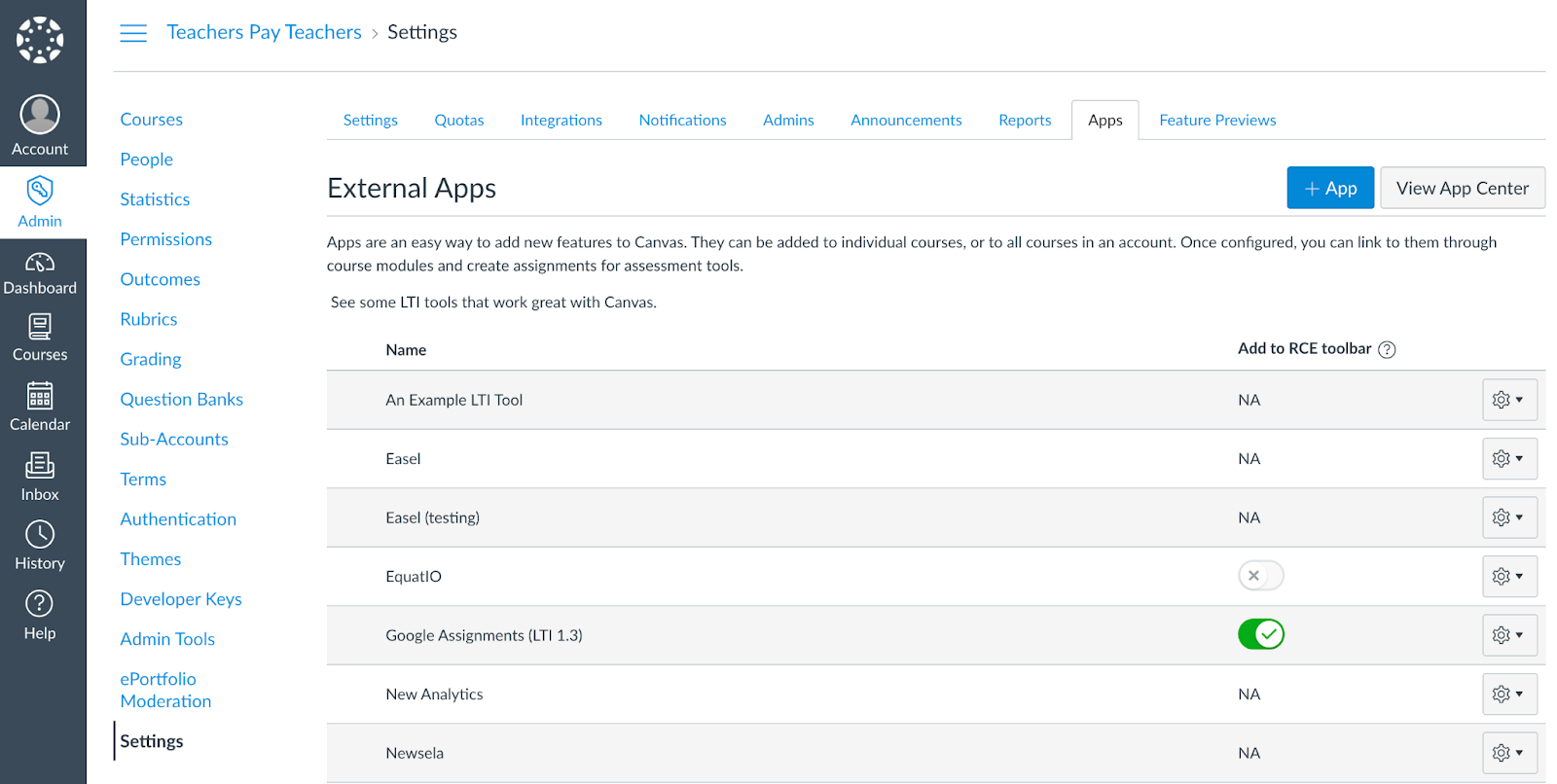
Task: Open the Authentication link
Action: coord(178,518)
